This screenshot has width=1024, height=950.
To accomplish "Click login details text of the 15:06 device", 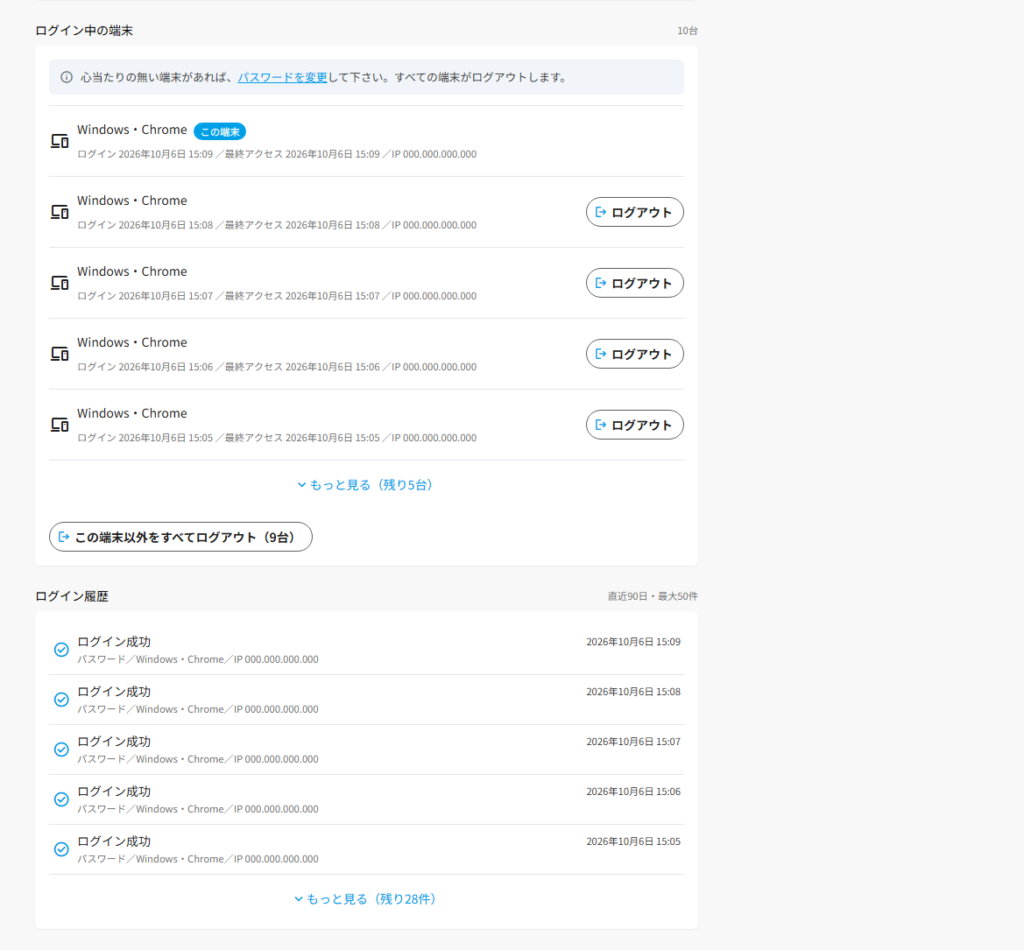I will (x=277, y=367).
